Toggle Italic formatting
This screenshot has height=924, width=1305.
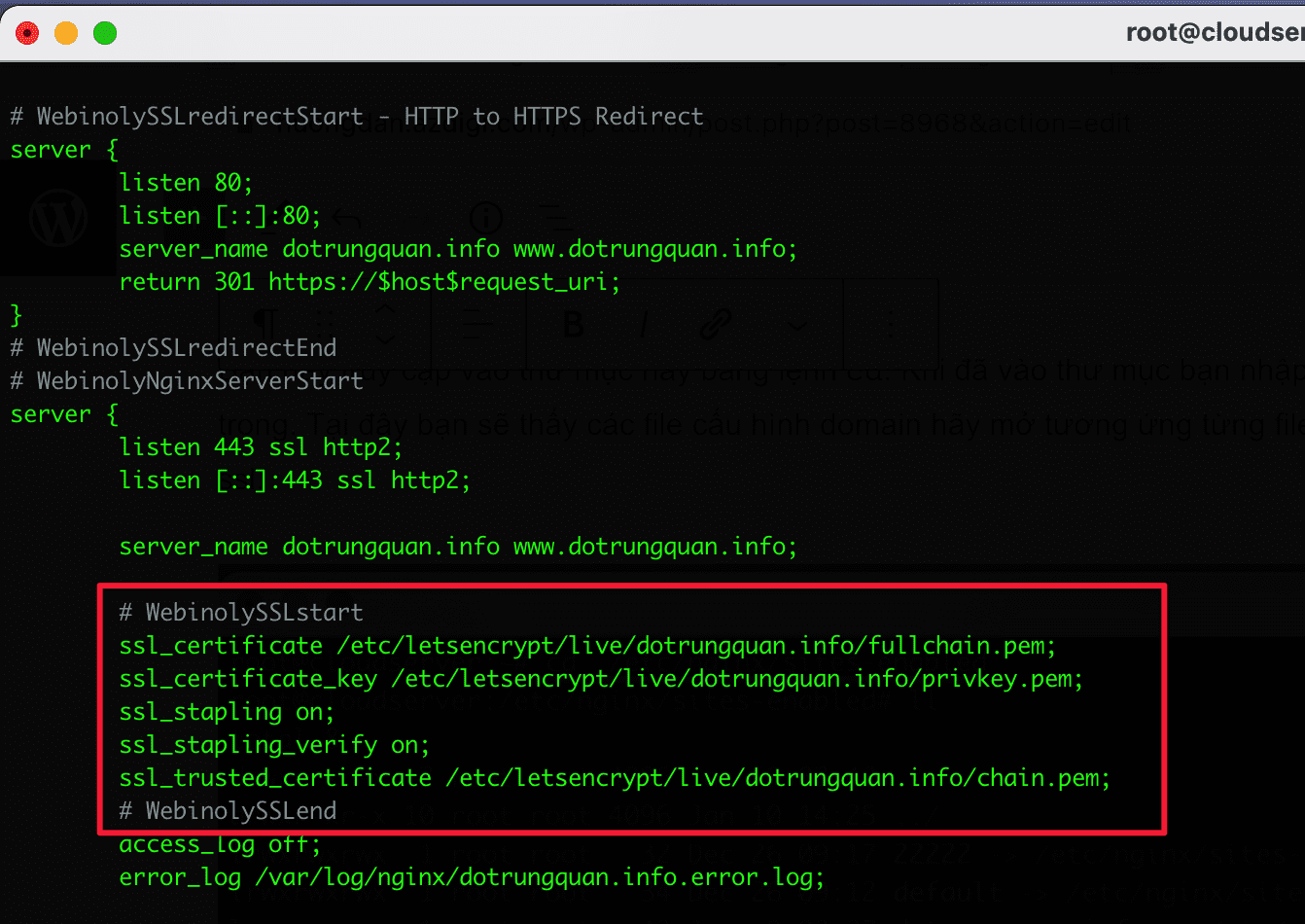pyautogui.click(x=643, y=325)
